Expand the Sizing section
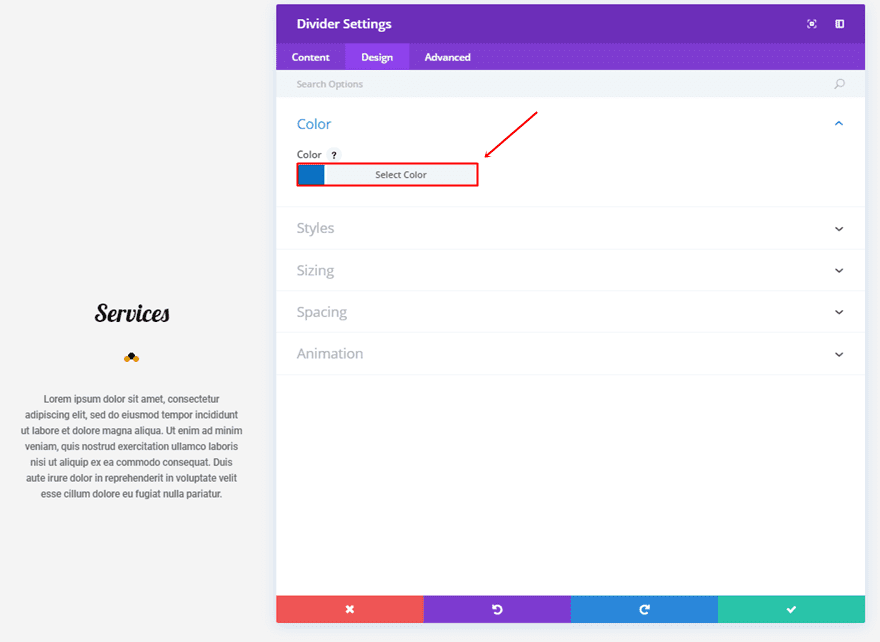The image size is (880, 642). pos(839,271)
